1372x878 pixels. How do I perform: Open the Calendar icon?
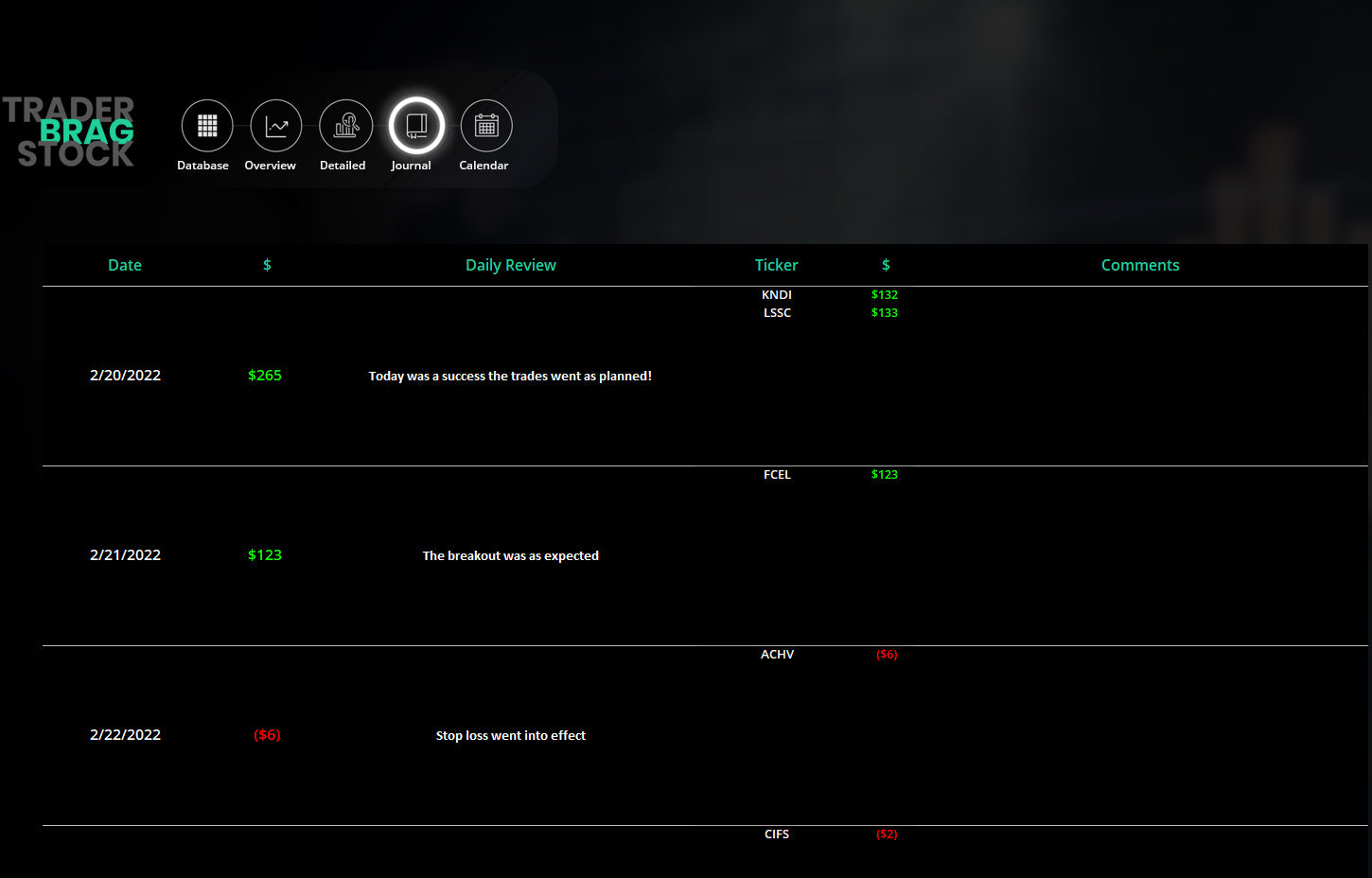tap(486, 126)
